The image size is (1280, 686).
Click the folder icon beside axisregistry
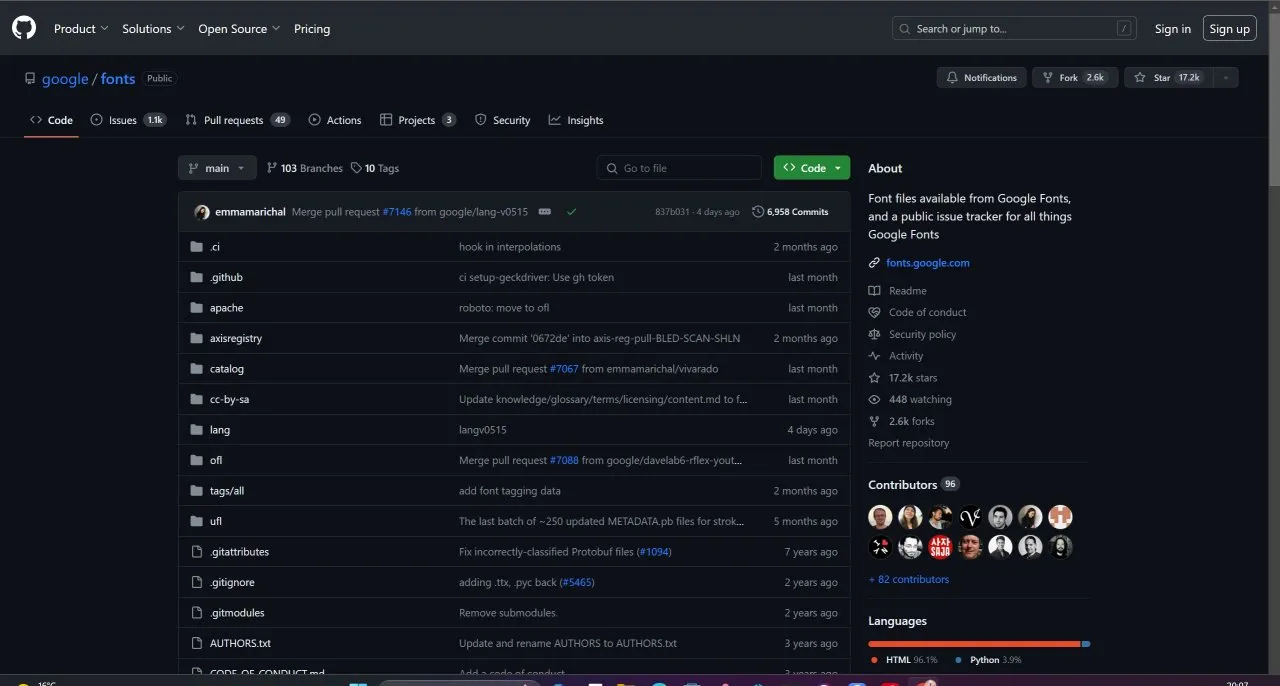197,338
